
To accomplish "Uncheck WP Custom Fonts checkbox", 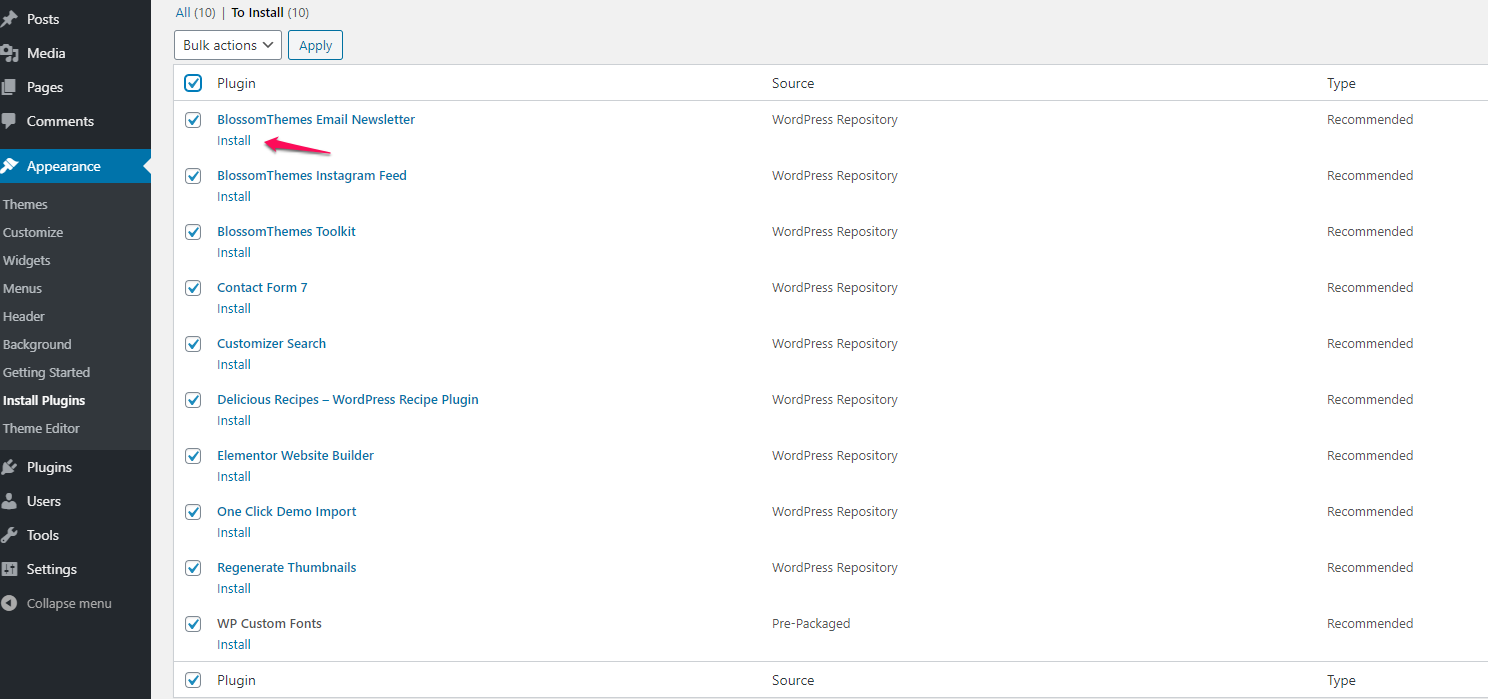I will (x=193, y=624).
